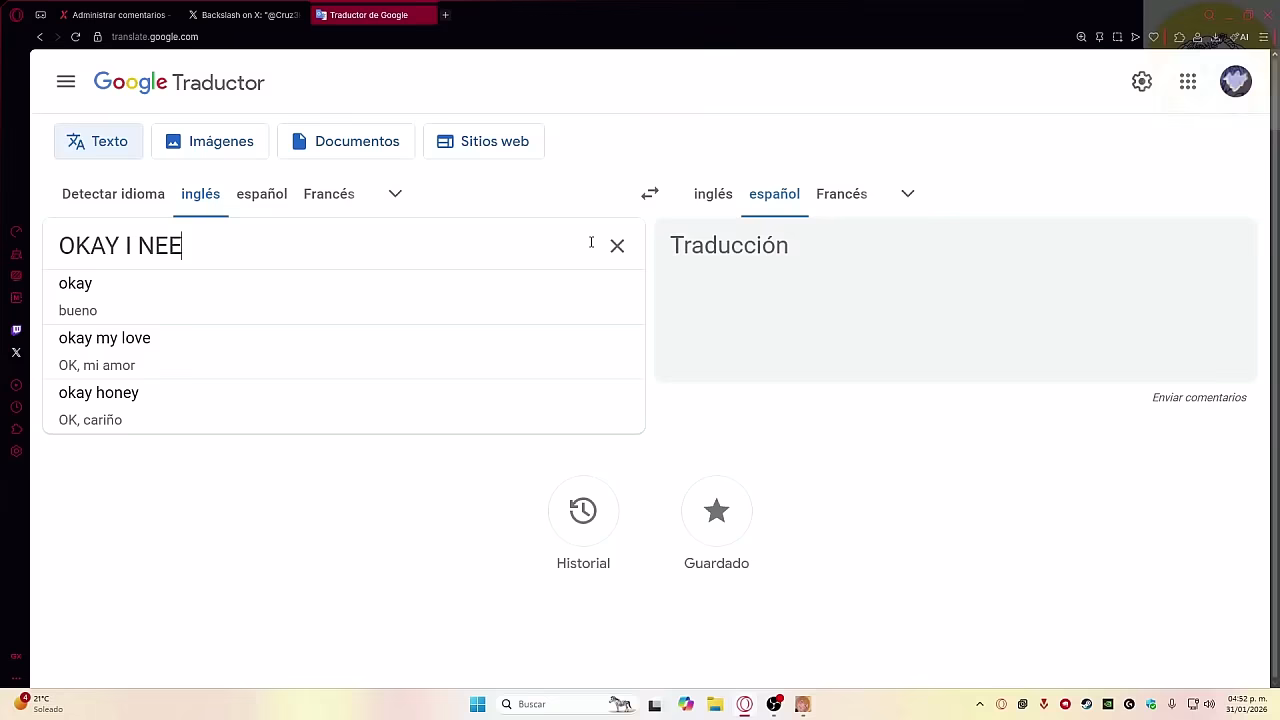This screenshot has width=1280, height=720.
Task: Select español as the source language
Action: (261, 194)
